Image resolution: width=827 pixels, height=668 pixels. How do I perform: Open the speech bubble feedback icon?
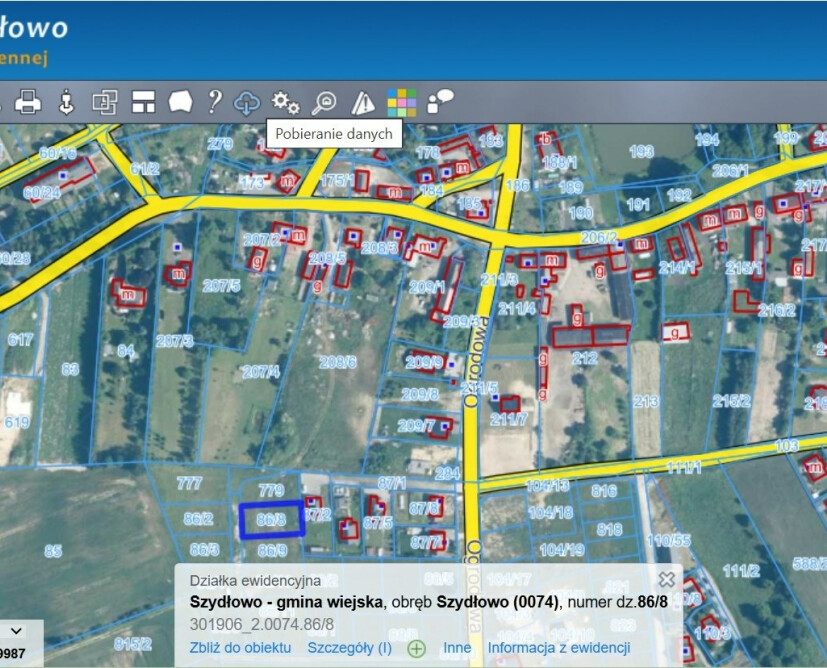440,101
